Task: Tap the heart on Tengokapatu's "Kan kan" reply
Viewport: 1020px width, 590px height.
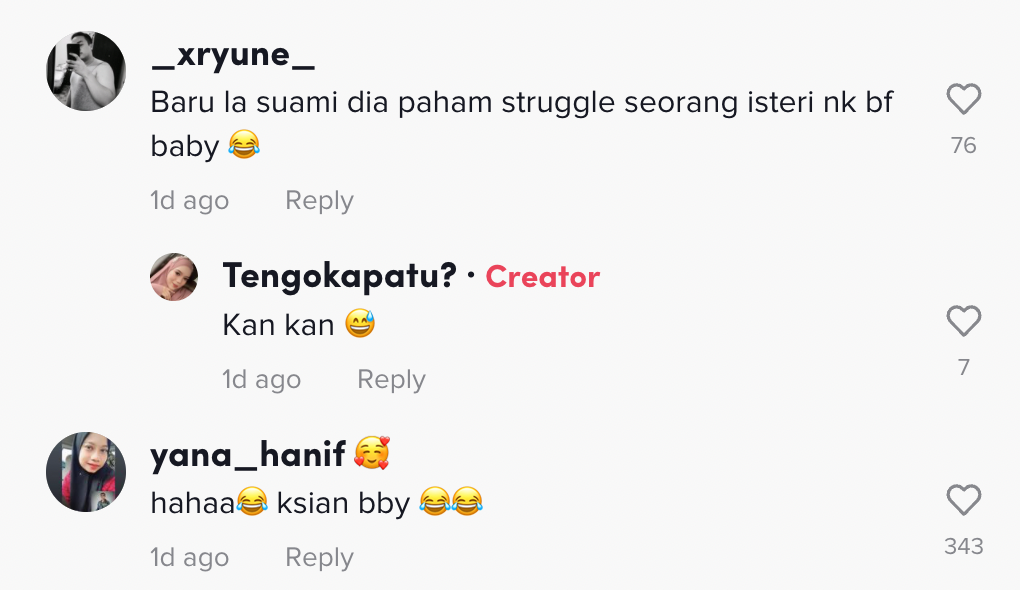Action: [963, 321]
